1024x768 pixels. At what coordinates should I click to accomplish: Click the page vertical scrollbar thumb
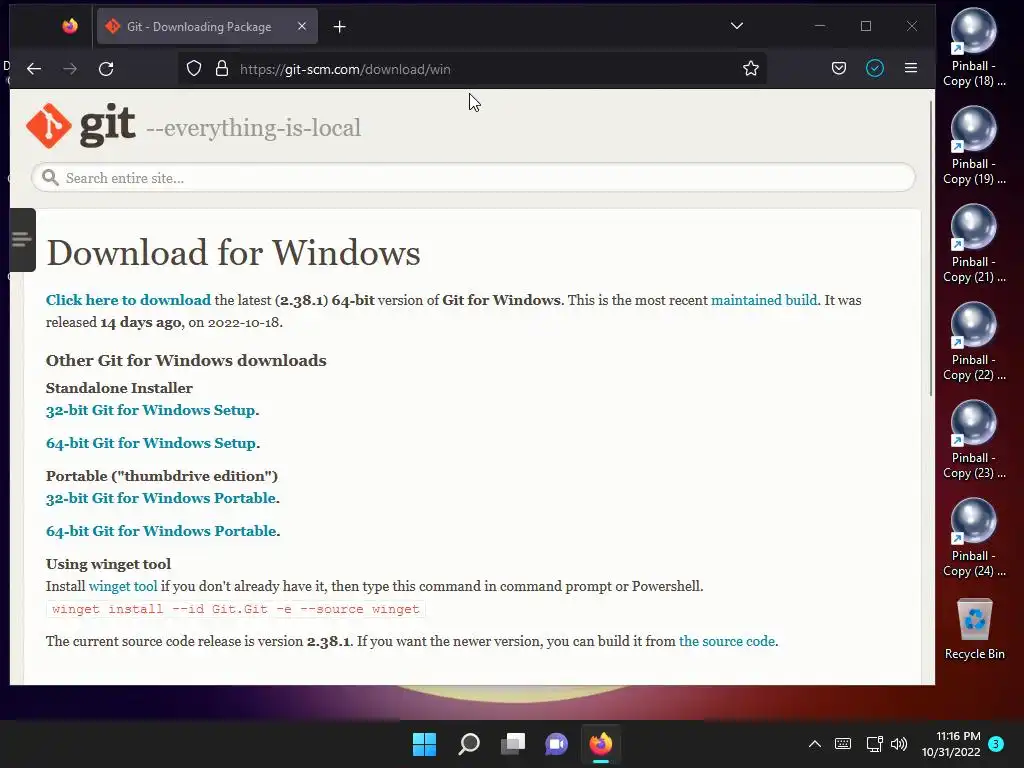click(x=931, y=248)
